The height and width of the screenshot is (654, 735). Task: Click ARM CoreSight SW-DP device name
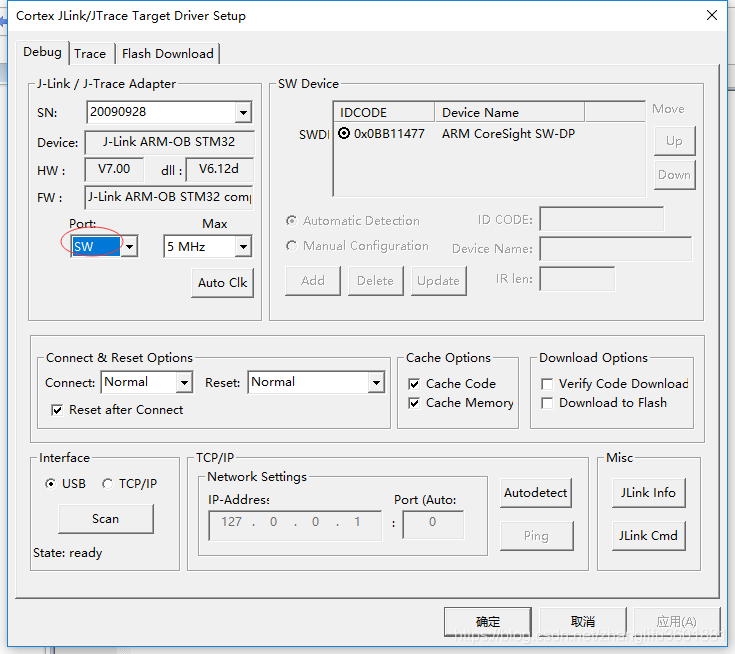(x=508, y=134)
